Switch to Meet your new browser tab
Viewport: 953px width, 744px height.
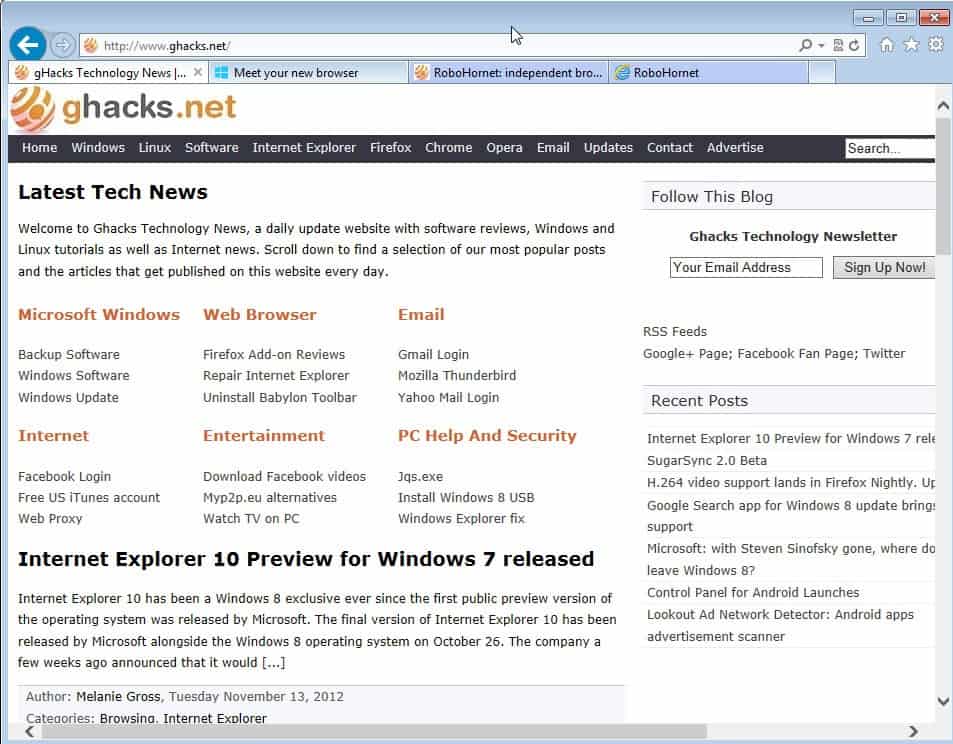pos(309,73)
